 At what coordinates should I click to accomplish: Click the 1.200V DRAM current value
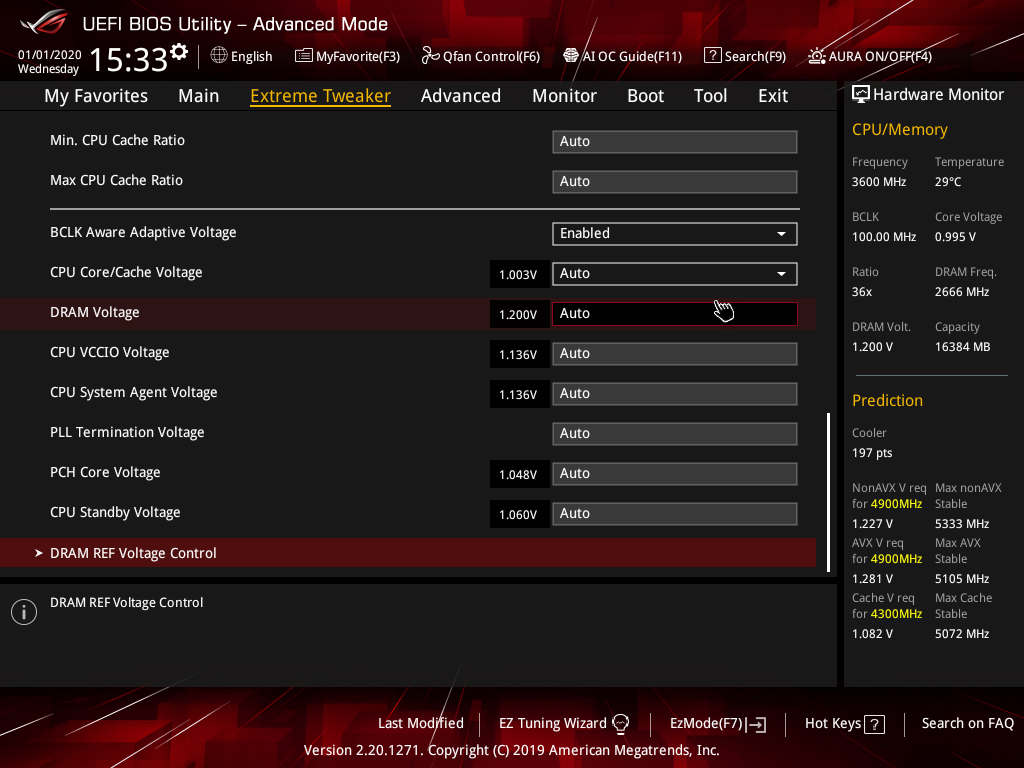coord(518,315)
